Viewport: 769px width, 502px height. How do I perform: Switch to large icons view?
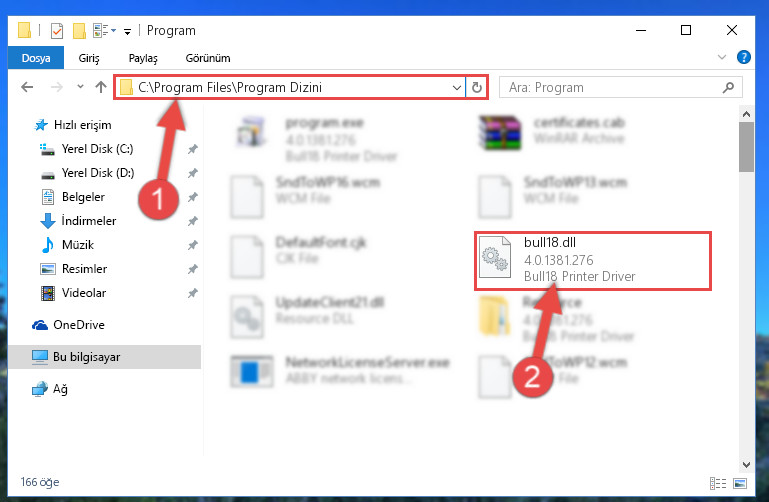click(740, 483)
